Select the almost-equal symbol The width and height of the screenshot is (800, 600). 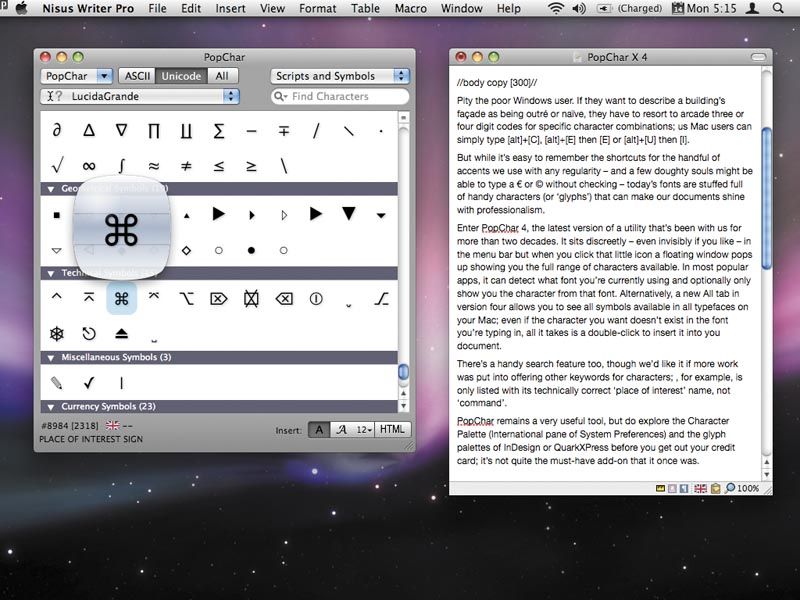click(x=154, y=166)
